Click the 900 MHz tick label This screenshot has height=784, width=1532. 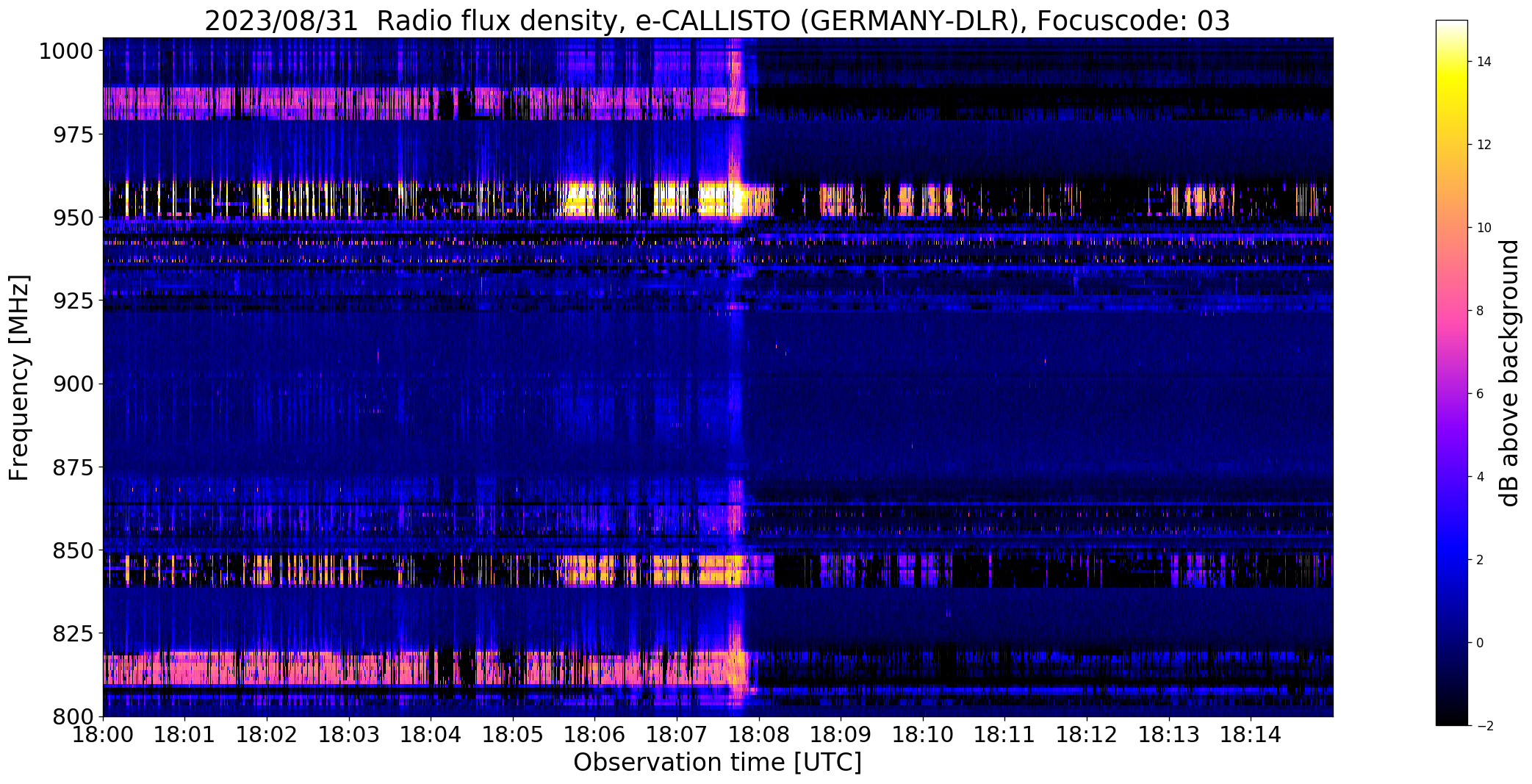click(x=72, y=384)
